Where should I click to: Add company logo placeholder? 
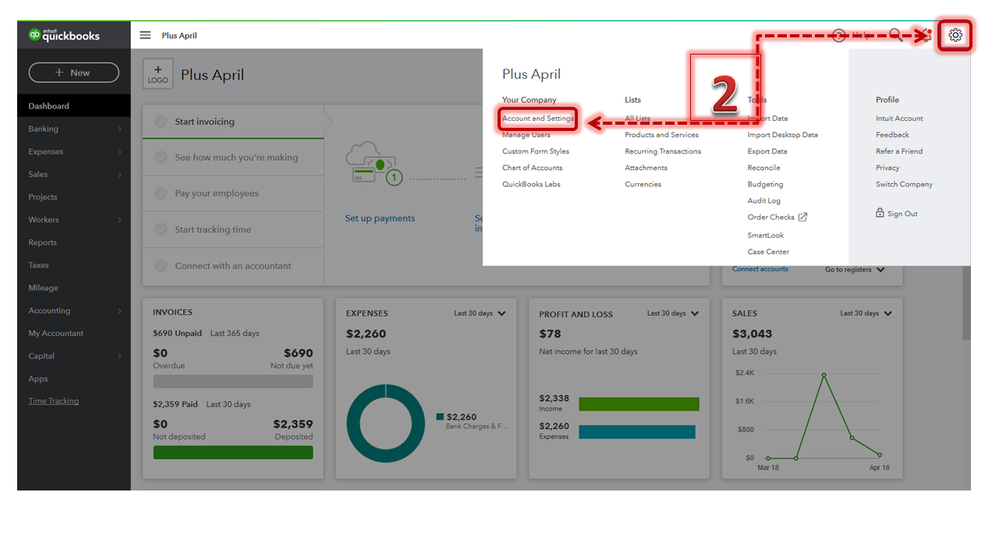coord(157,75)
